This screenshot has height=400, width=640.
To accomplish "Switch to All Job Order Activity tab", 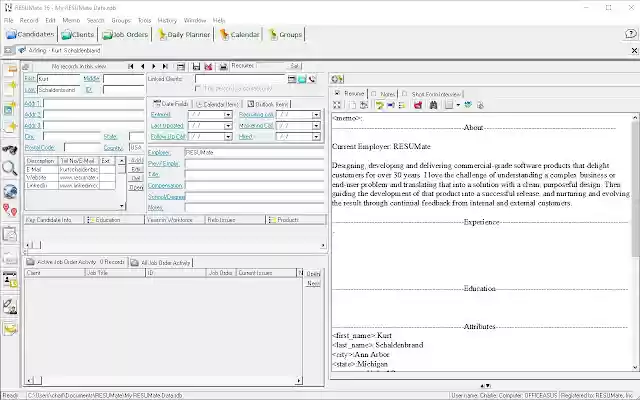I will pos(161,262).
